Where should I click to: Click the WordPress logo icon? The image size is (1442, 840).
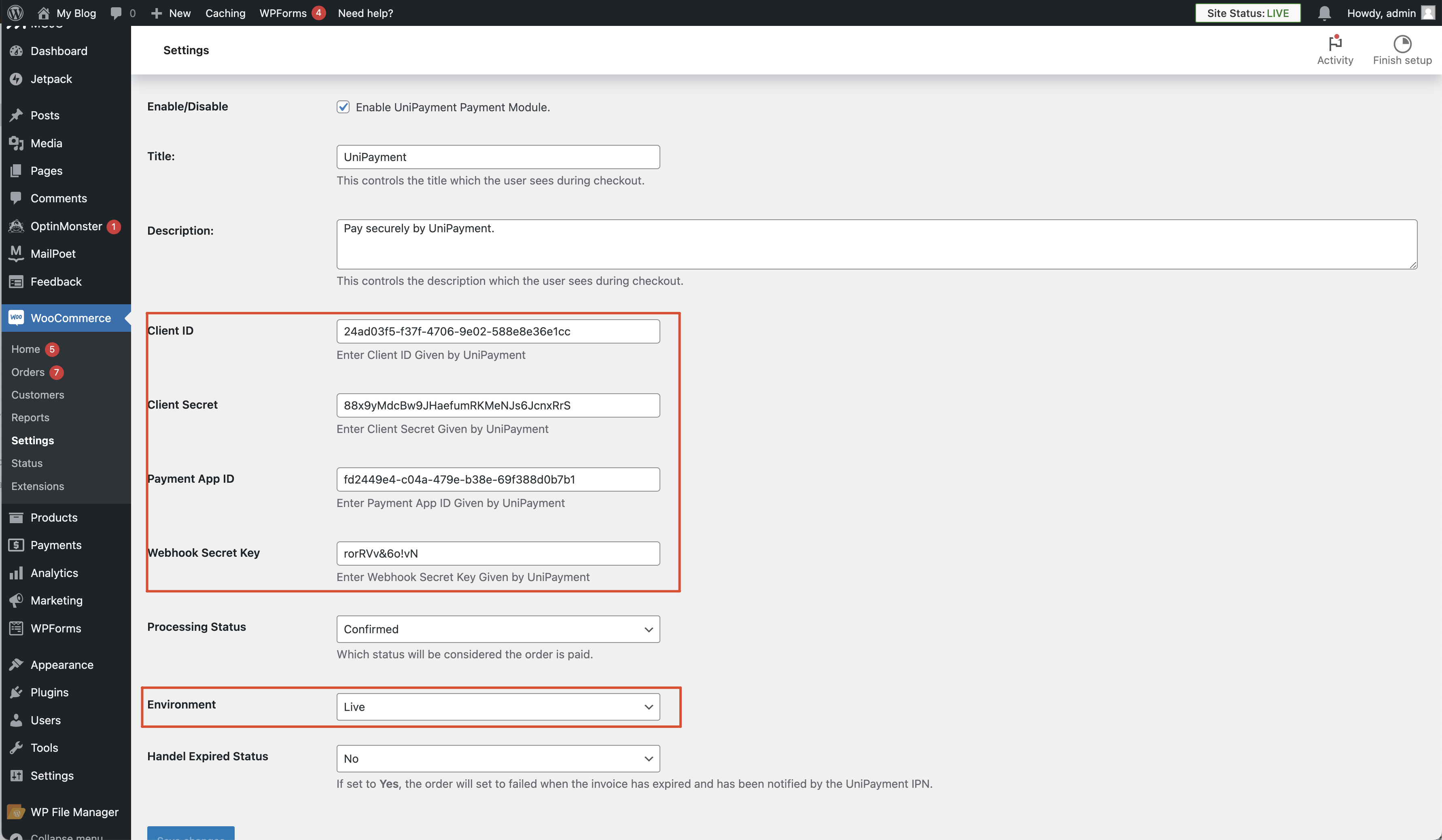[x=15, y=13]
